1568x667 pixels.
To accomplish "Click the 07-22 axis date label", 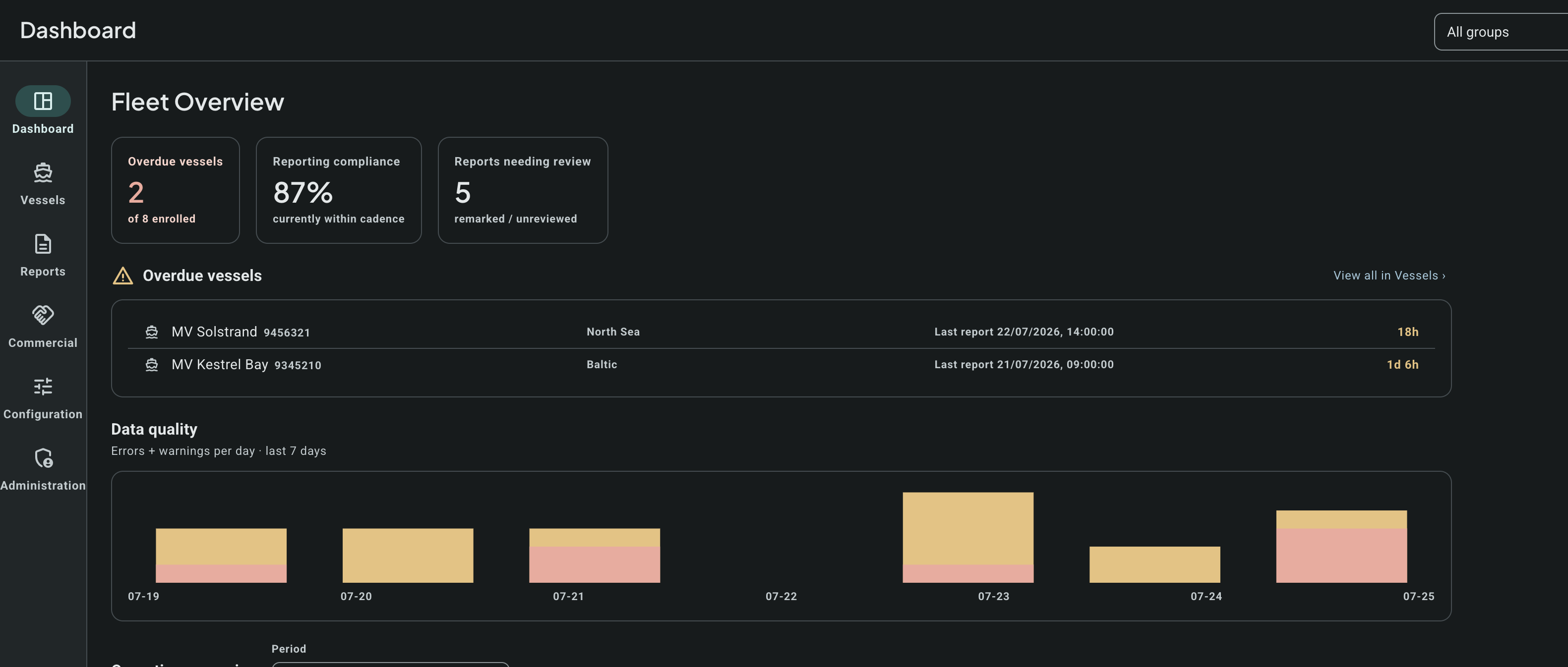I will [x=781, y=597].
